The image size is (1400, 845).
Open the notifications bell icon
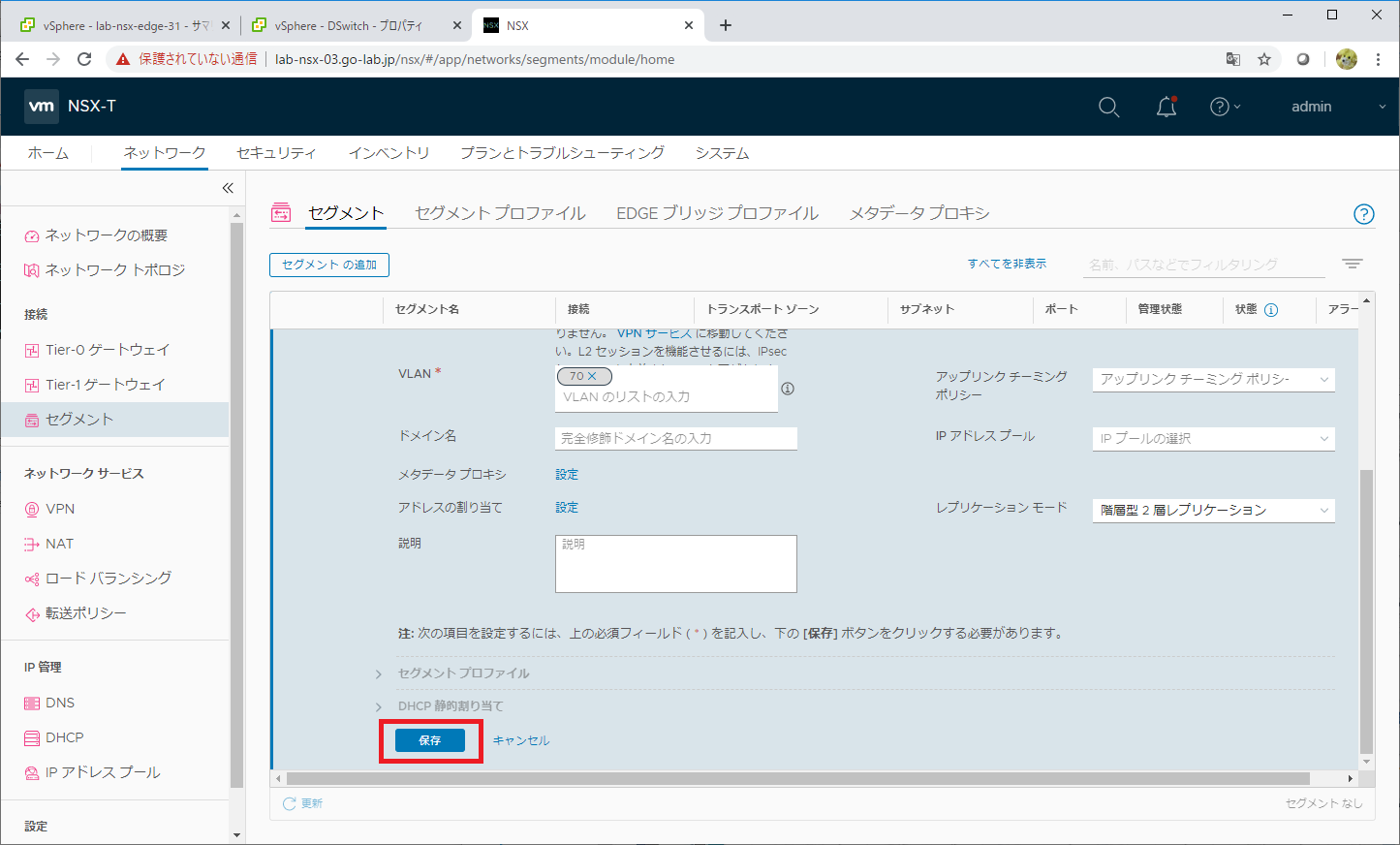[x=1167, y=107]
